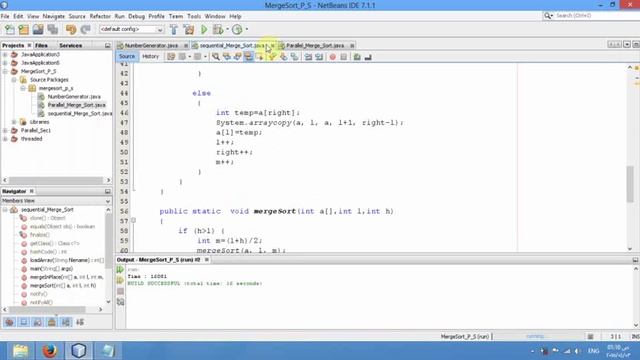This screenshot has width=640, height=360.
Task: Switch to the Parallel_Merge_Sort.java editor tab
Action: click(x=315, y=46)
